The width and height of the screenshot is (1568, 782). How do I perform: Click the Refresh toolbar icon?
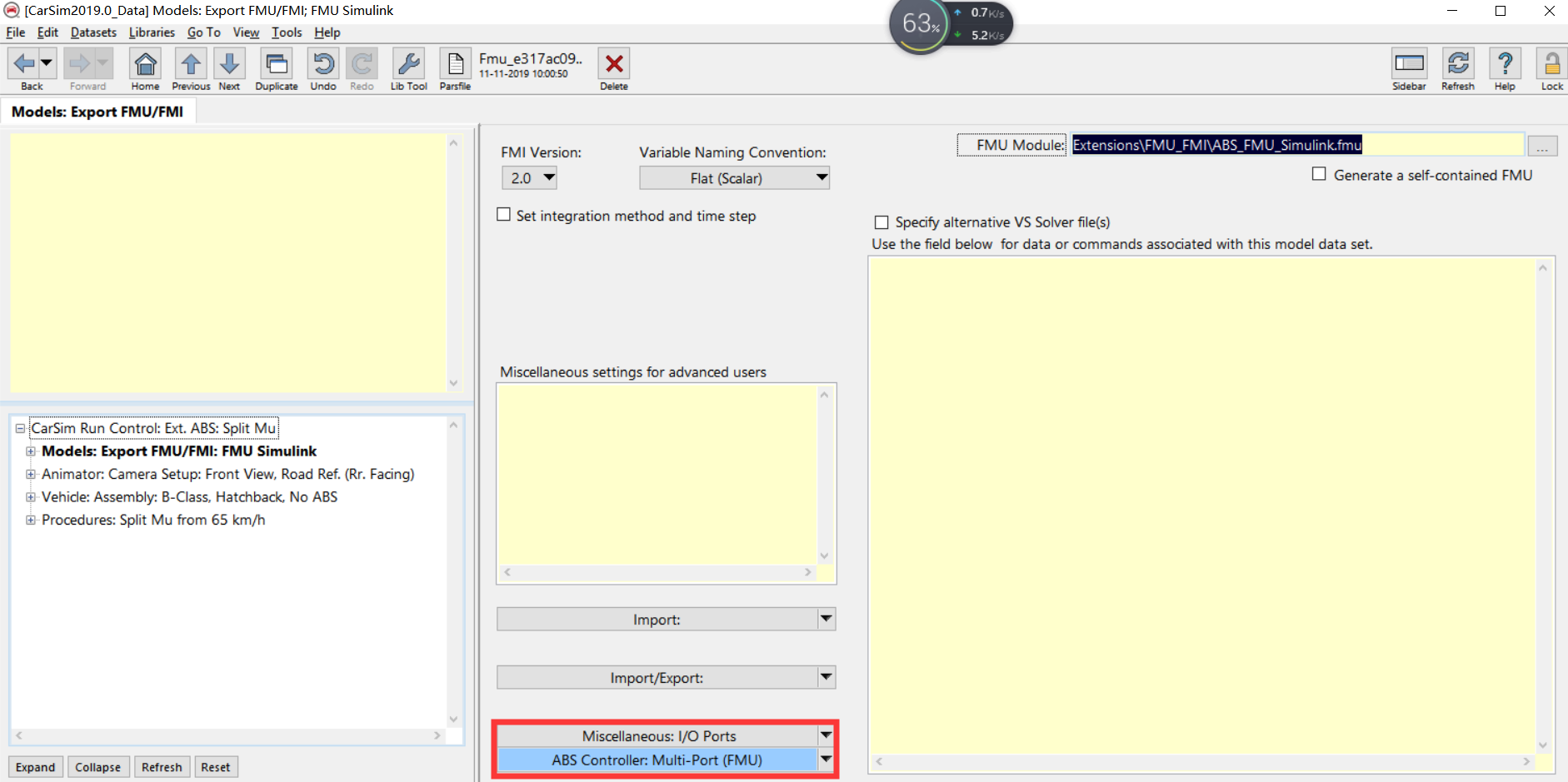click(1458, 63)
